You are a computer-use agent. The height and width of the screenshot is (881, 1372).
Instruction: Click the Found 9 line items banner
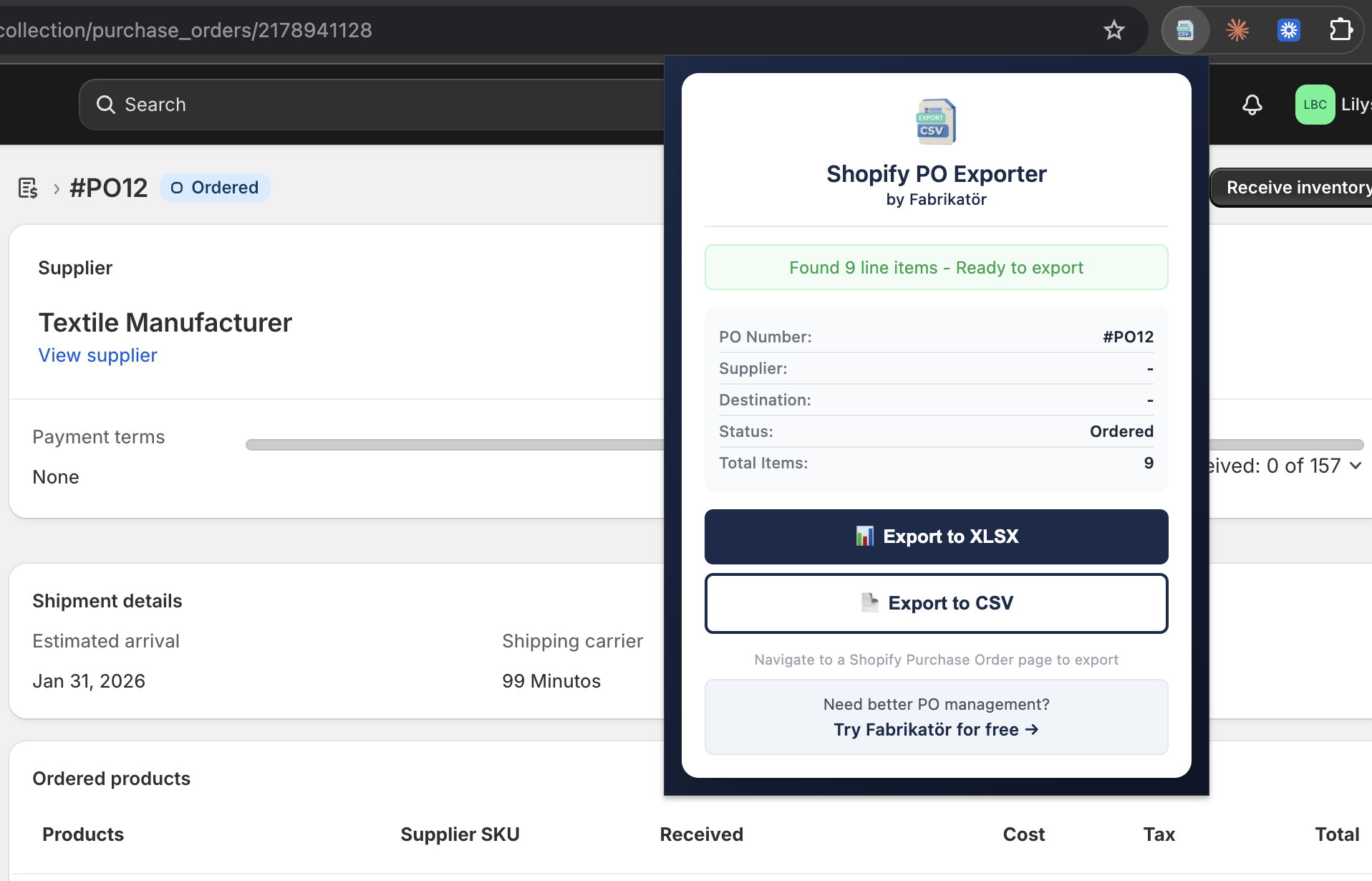[x=936, y=267]
